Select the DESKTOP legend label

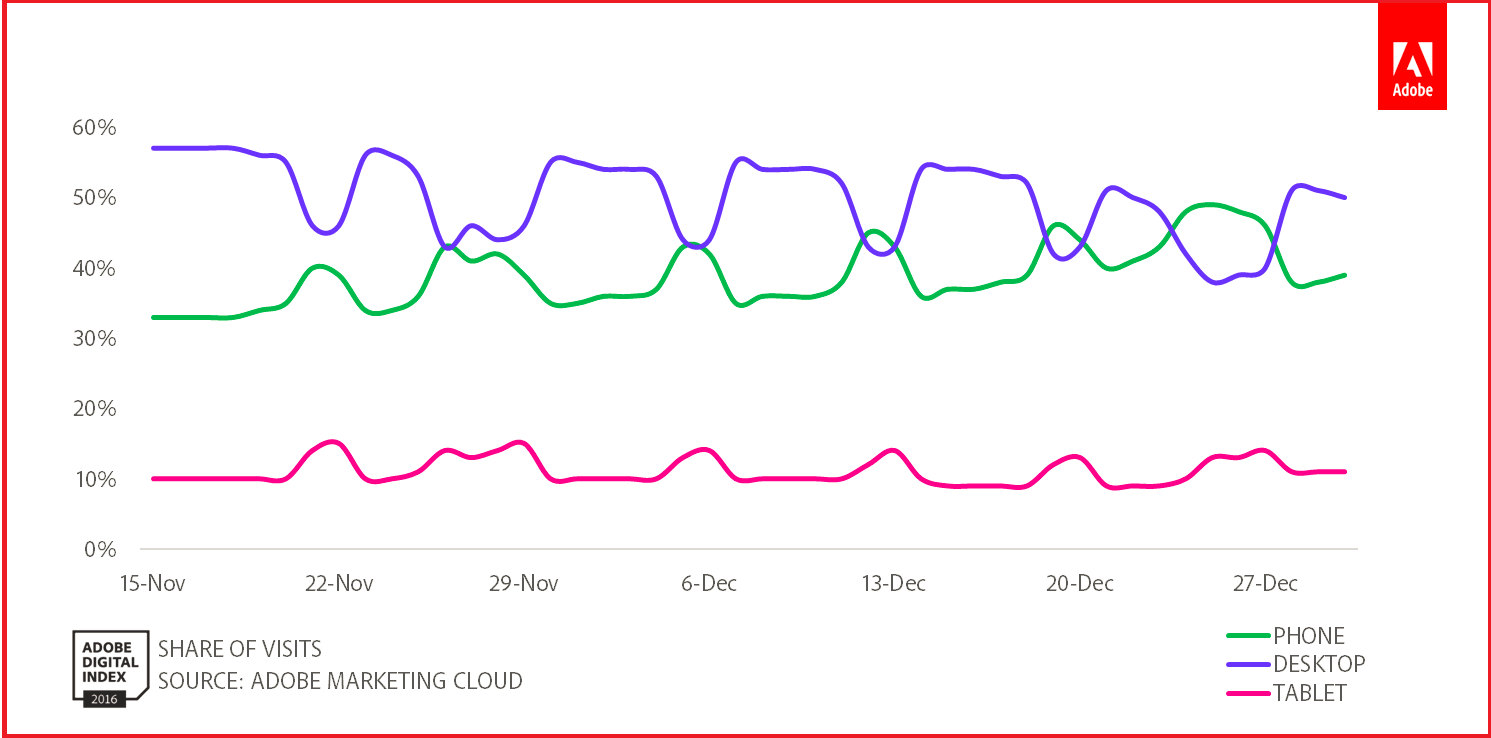[1318, 664]
